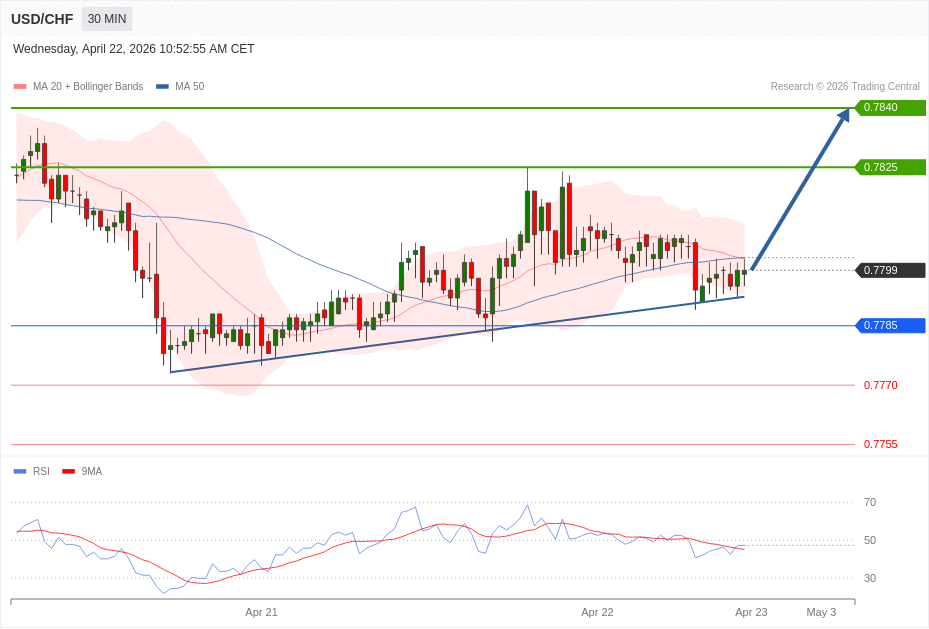This screenshot has height=629, width=929.
Task: Select the 0.7840 green resistance price tag
Action: coord(889,108)
